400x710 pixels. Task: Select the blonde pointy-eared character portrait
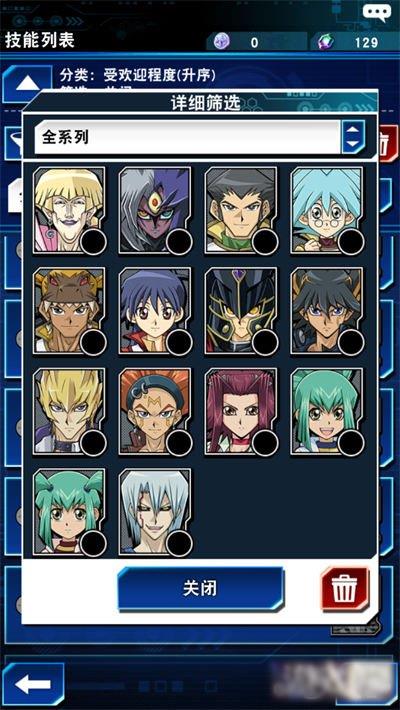[69, 210]
